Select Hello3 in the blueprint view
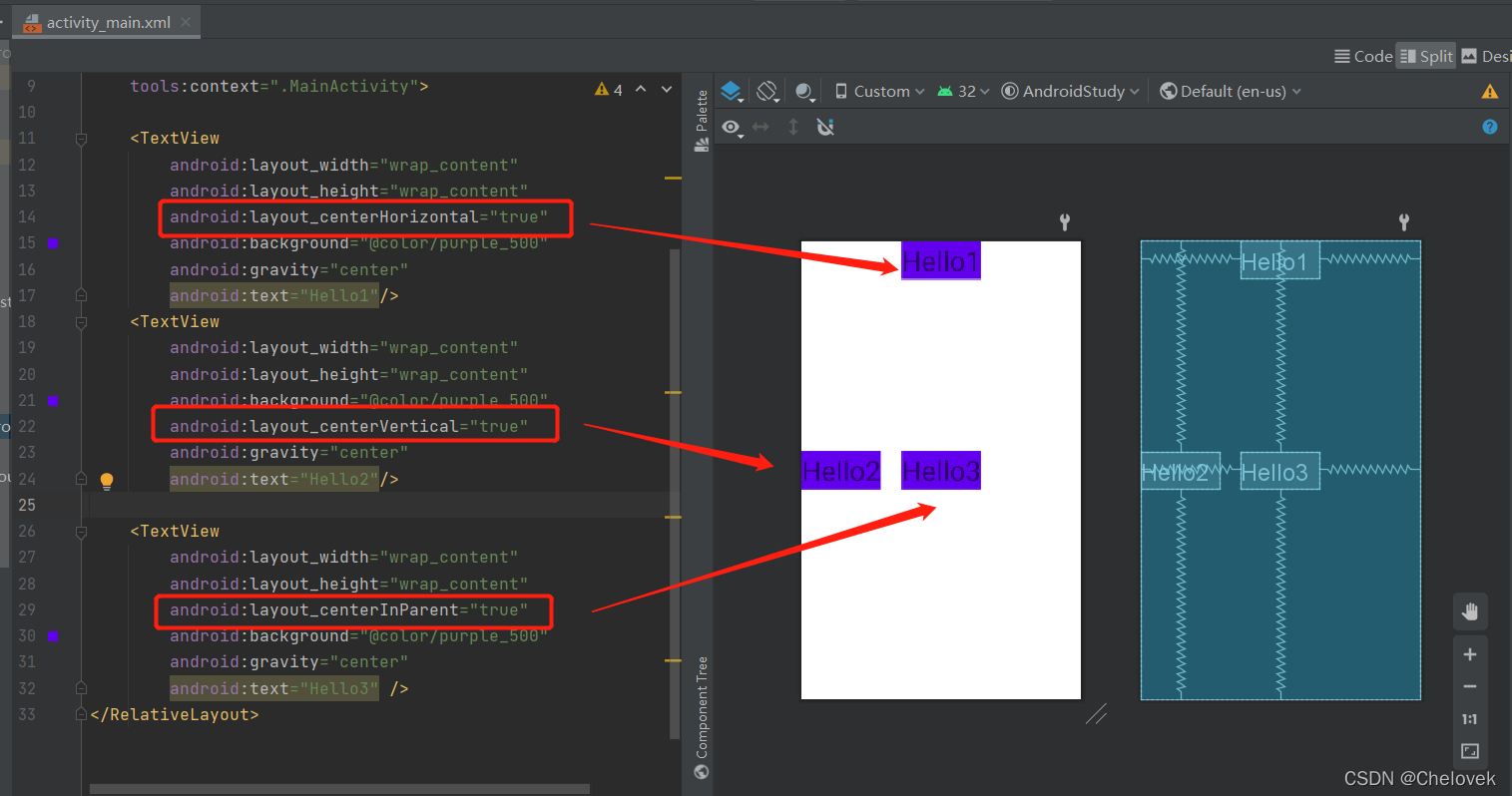Image resolution: width=1512 pixels, height=796 pixels. [1280, 471]
